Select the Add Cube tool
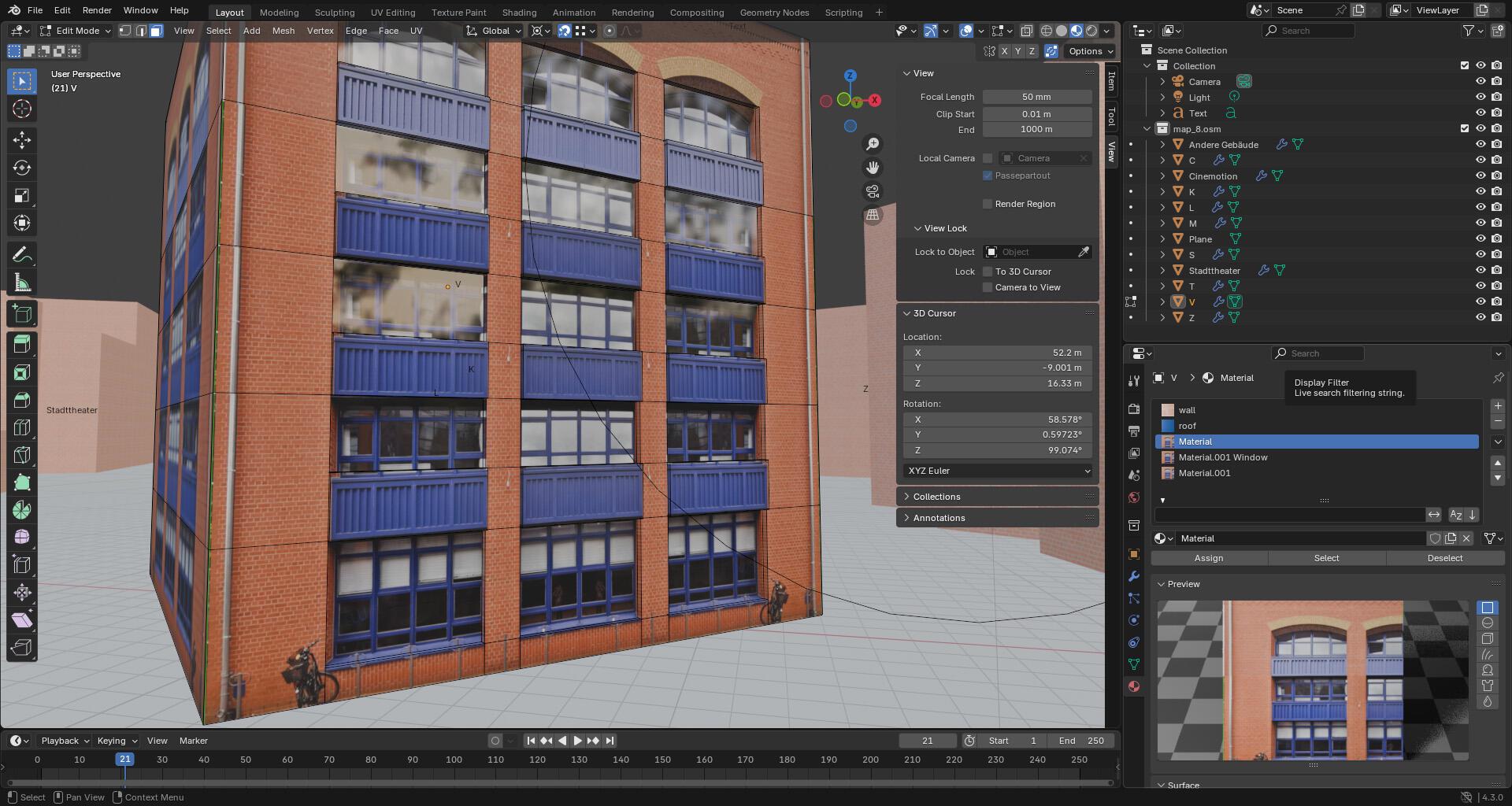The height and width of the screenshot is (806, 1512). [22, 314]
